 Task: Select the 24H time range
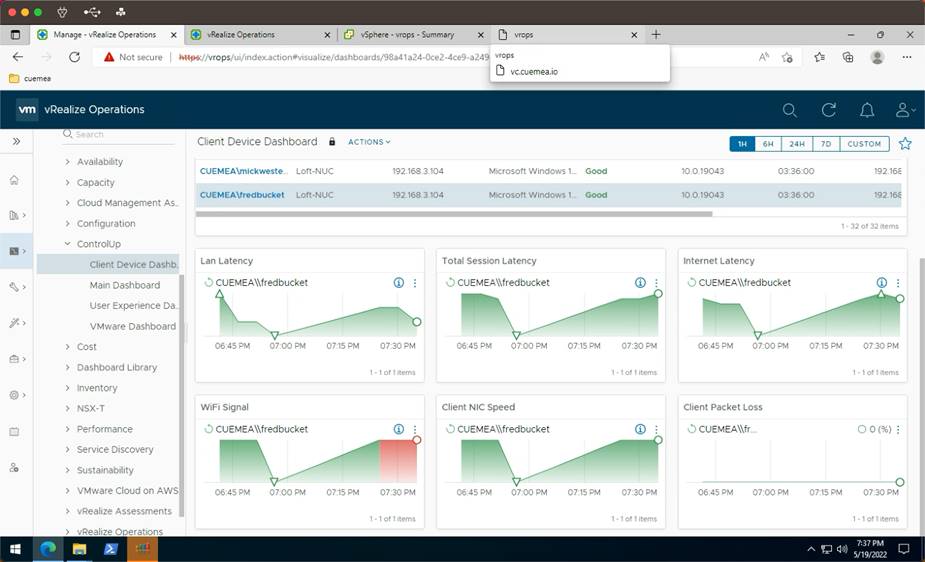[796, 143]
